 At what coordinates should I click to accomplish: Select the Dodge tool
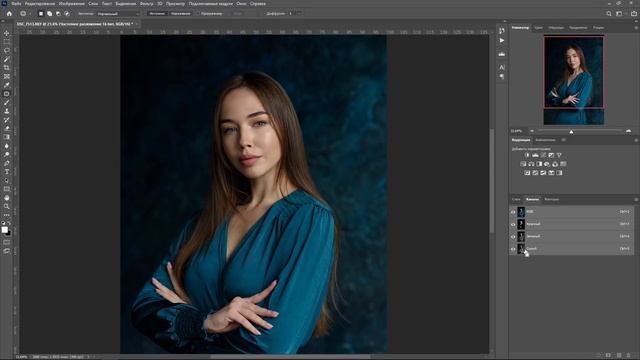tap(7, 154)
